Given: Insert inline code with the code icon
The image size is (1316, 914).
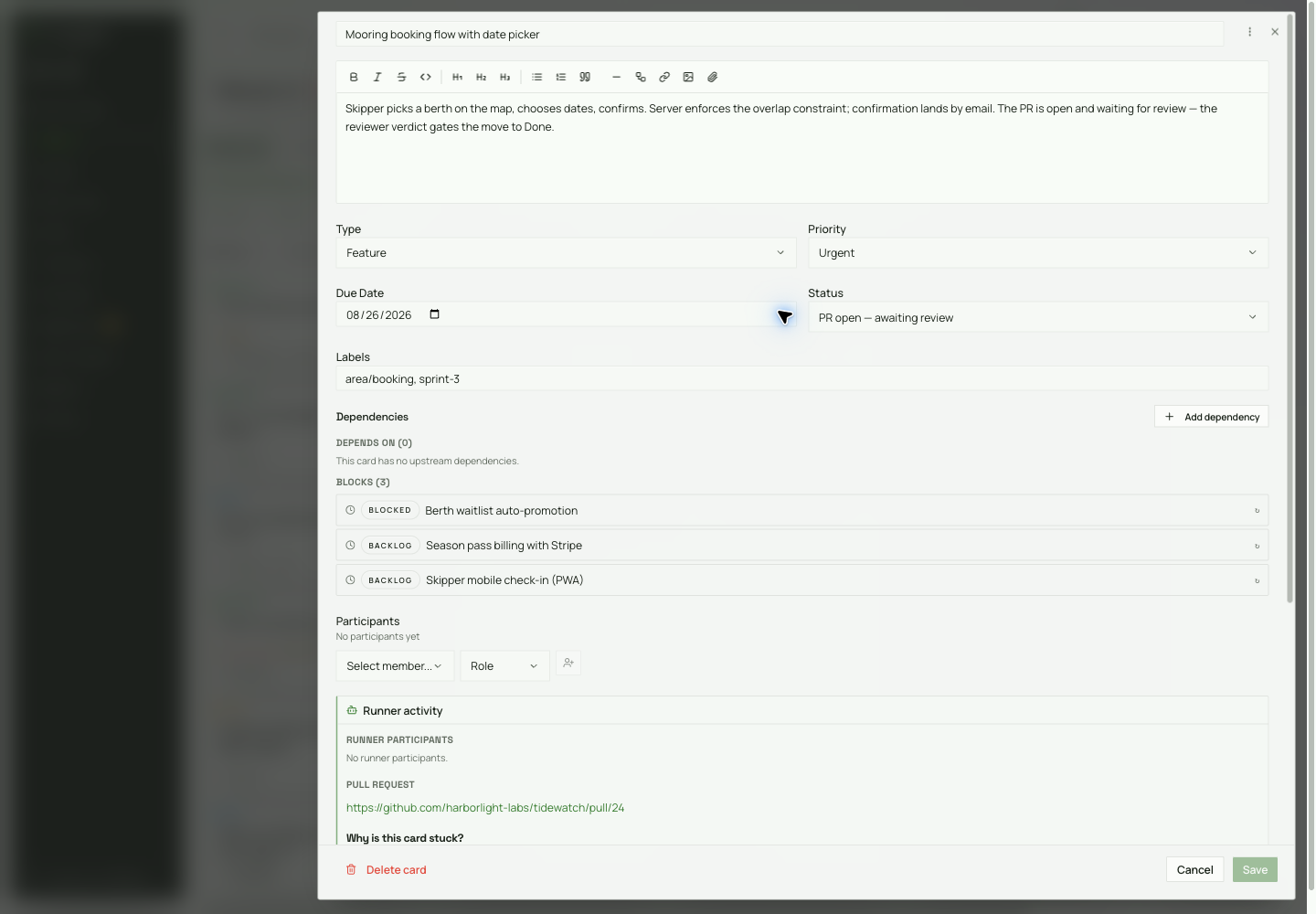Looking at the screenshot, I should [x=426, y=78].
